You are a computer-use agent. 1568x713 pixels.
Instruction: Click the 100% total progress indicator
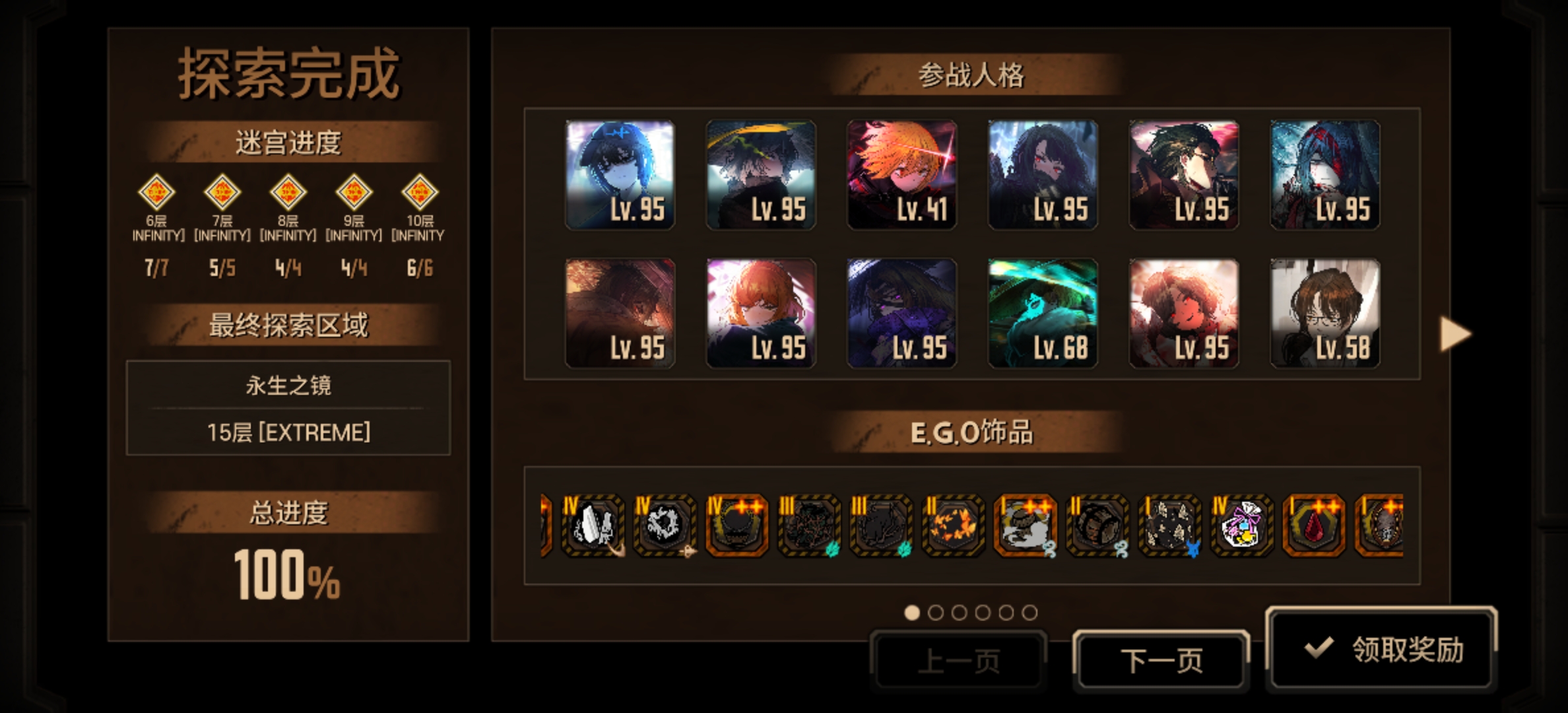coord(288,575)
